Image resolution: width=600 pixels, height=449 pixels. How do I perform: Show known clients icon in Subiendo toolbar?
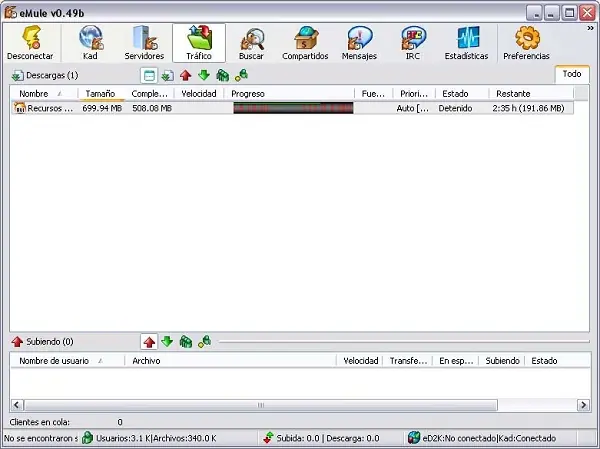pos(204,341)
